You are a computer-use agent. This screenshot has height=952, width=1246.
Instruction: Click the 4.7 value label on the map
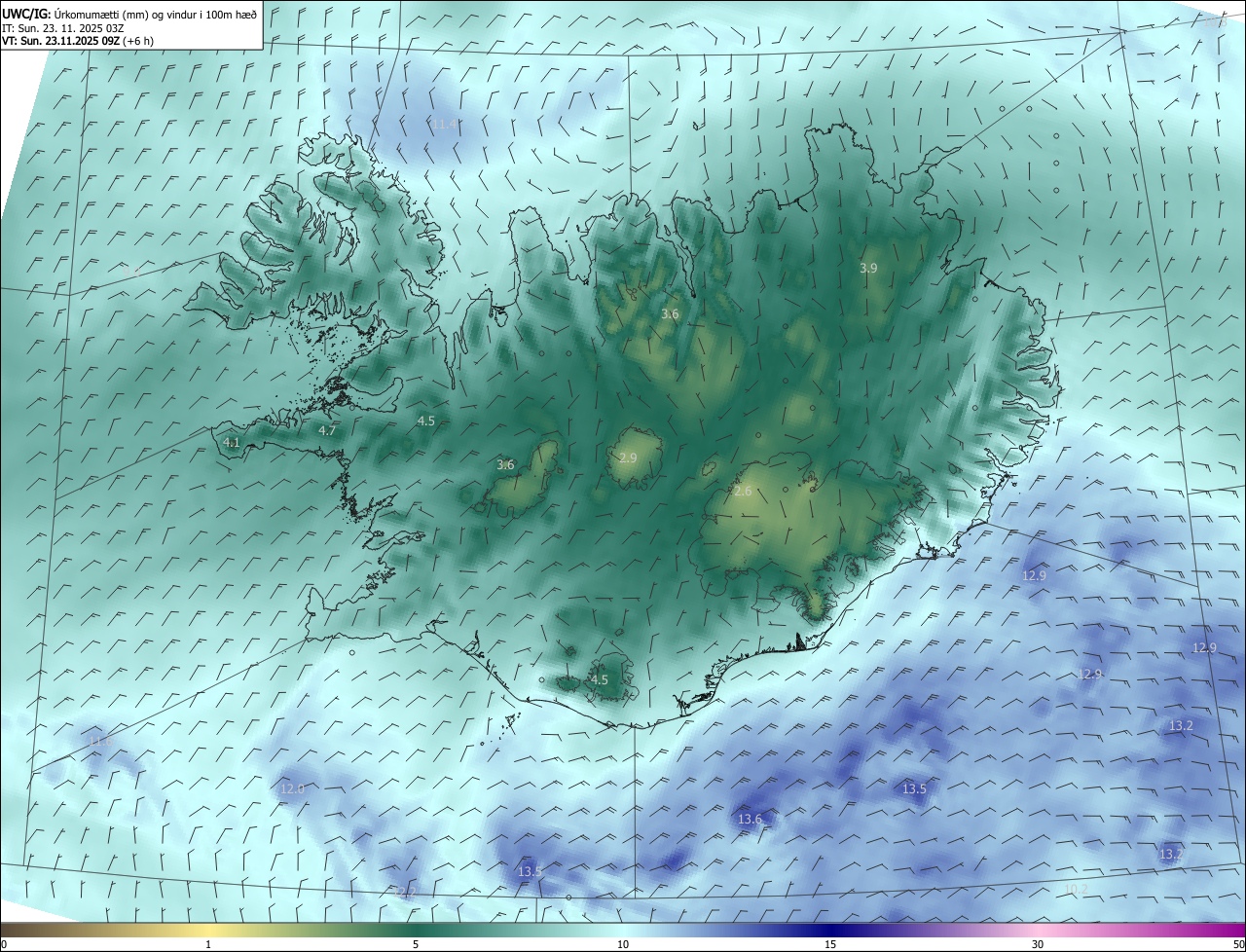coord(327,430)
